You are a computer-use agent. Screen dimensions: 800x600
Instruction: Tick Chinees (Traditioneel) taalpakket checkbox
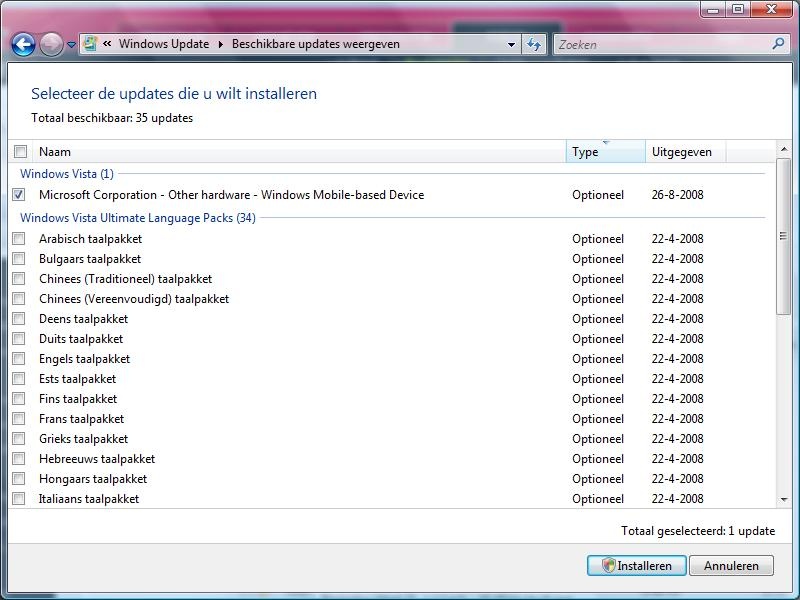(x=19, y=279)
